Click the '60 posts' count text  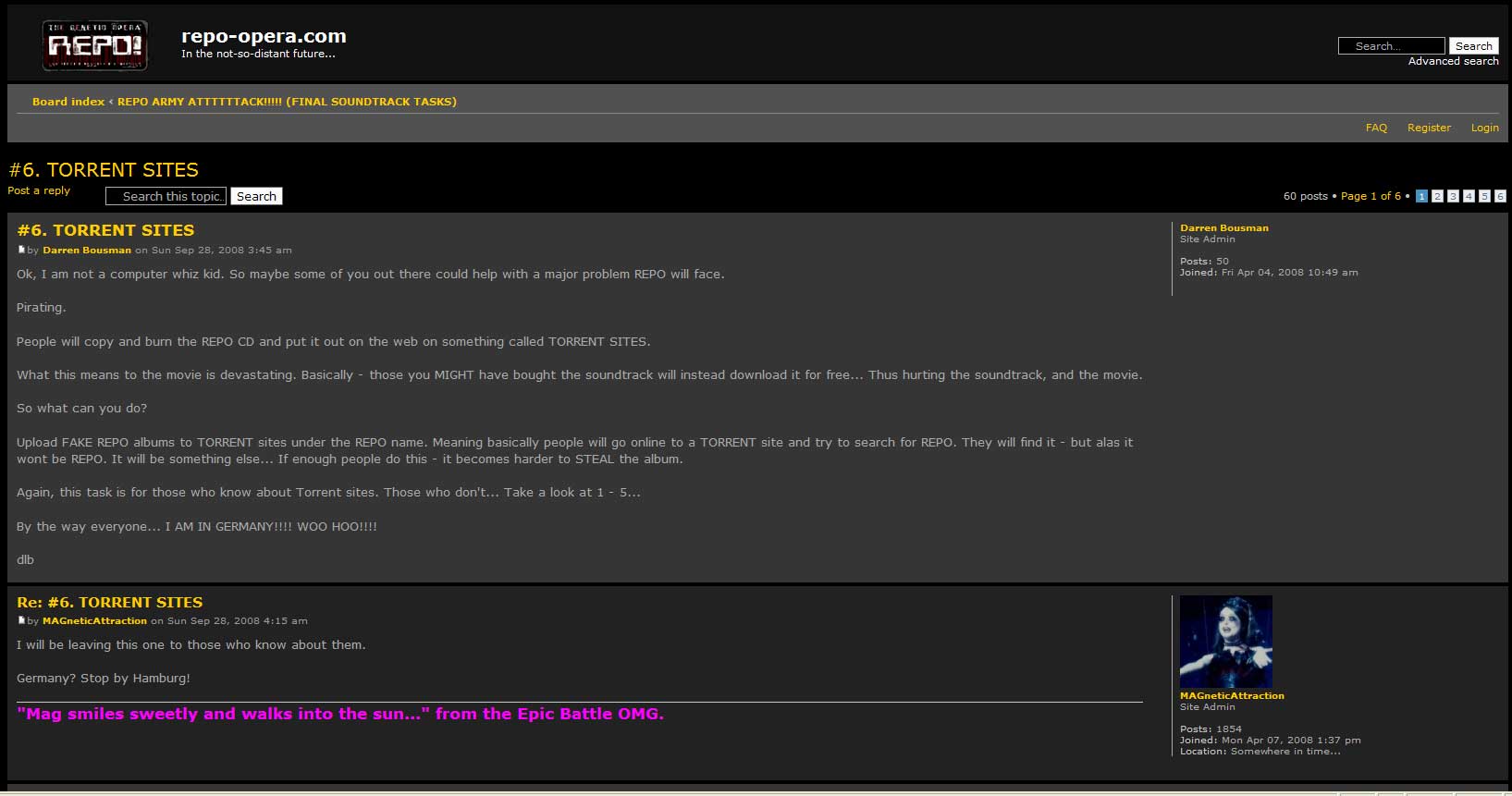(1305, 196)
